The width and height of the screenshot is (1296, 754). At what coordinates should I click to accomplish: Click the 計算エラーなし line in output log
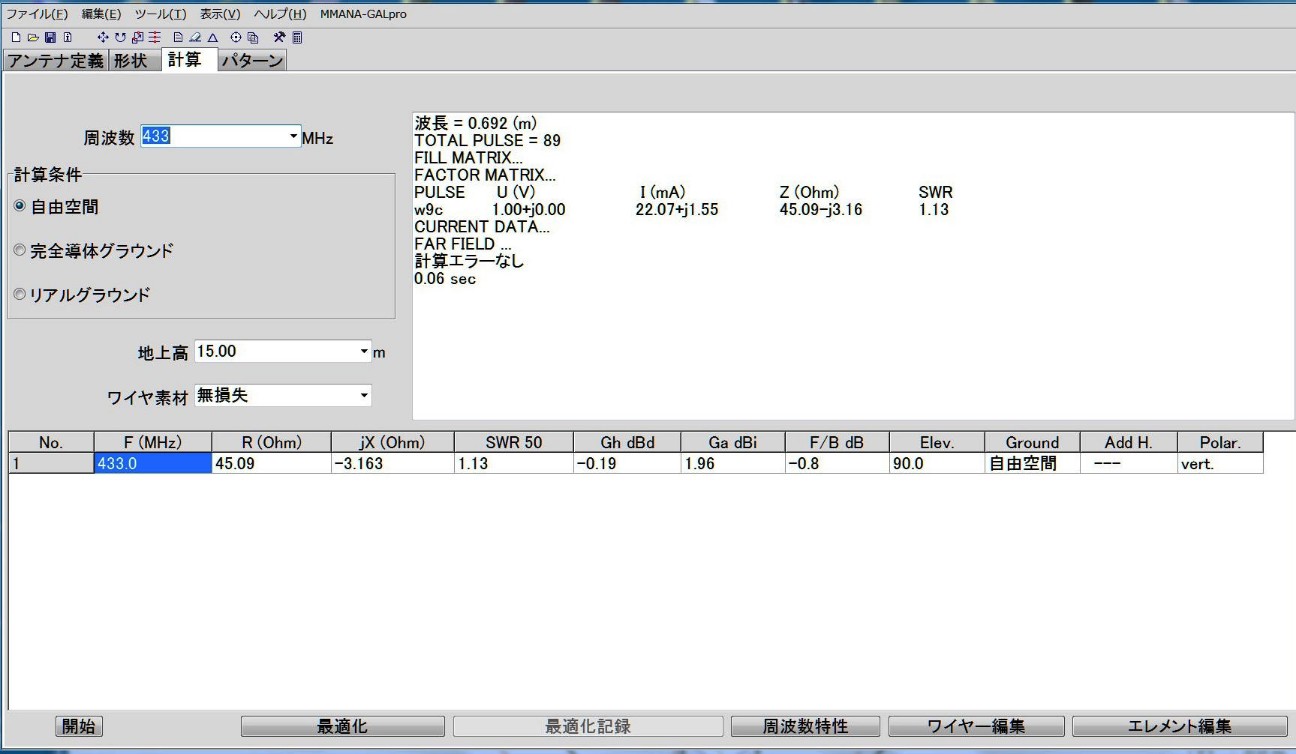(x=469, y=261)
